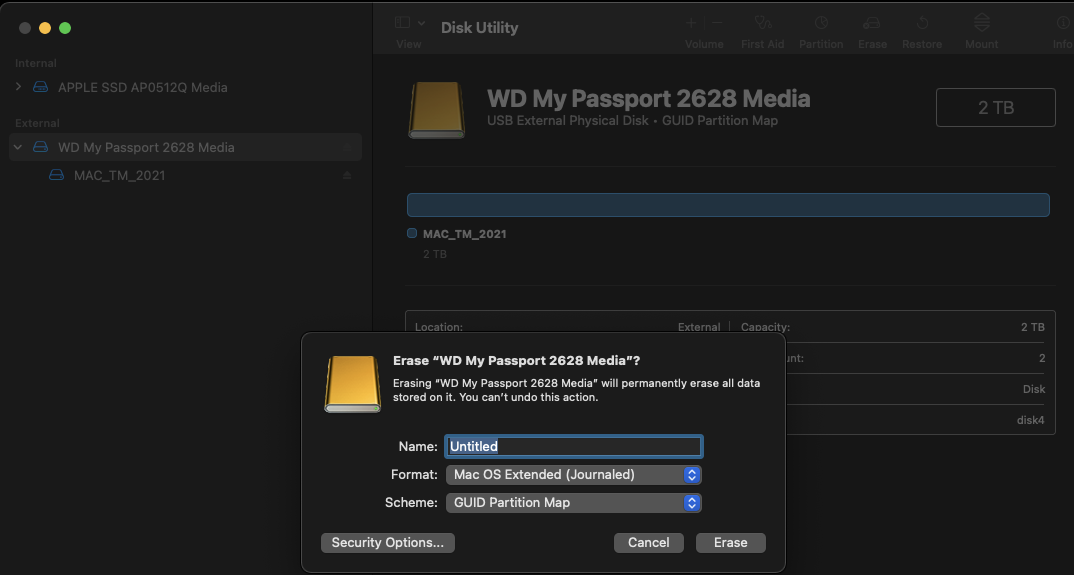Click the Erase toolbar icon
The width and height of the screenshot is (1074, 575).
pos(871,23)
